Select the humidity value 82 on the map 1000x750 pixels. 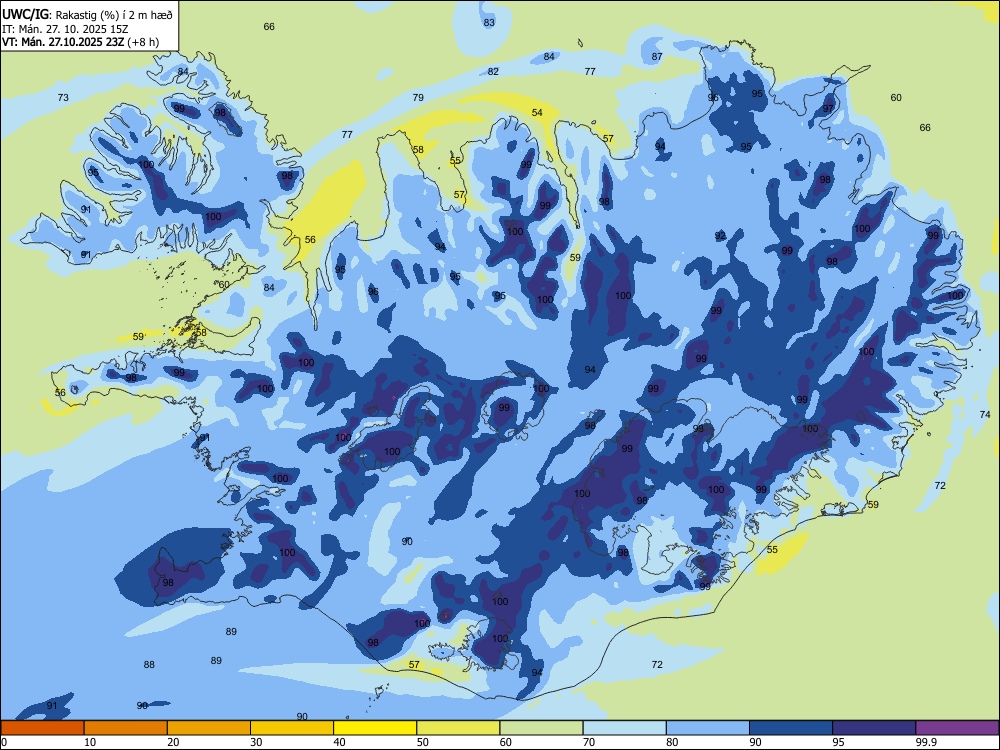(493, 71)
